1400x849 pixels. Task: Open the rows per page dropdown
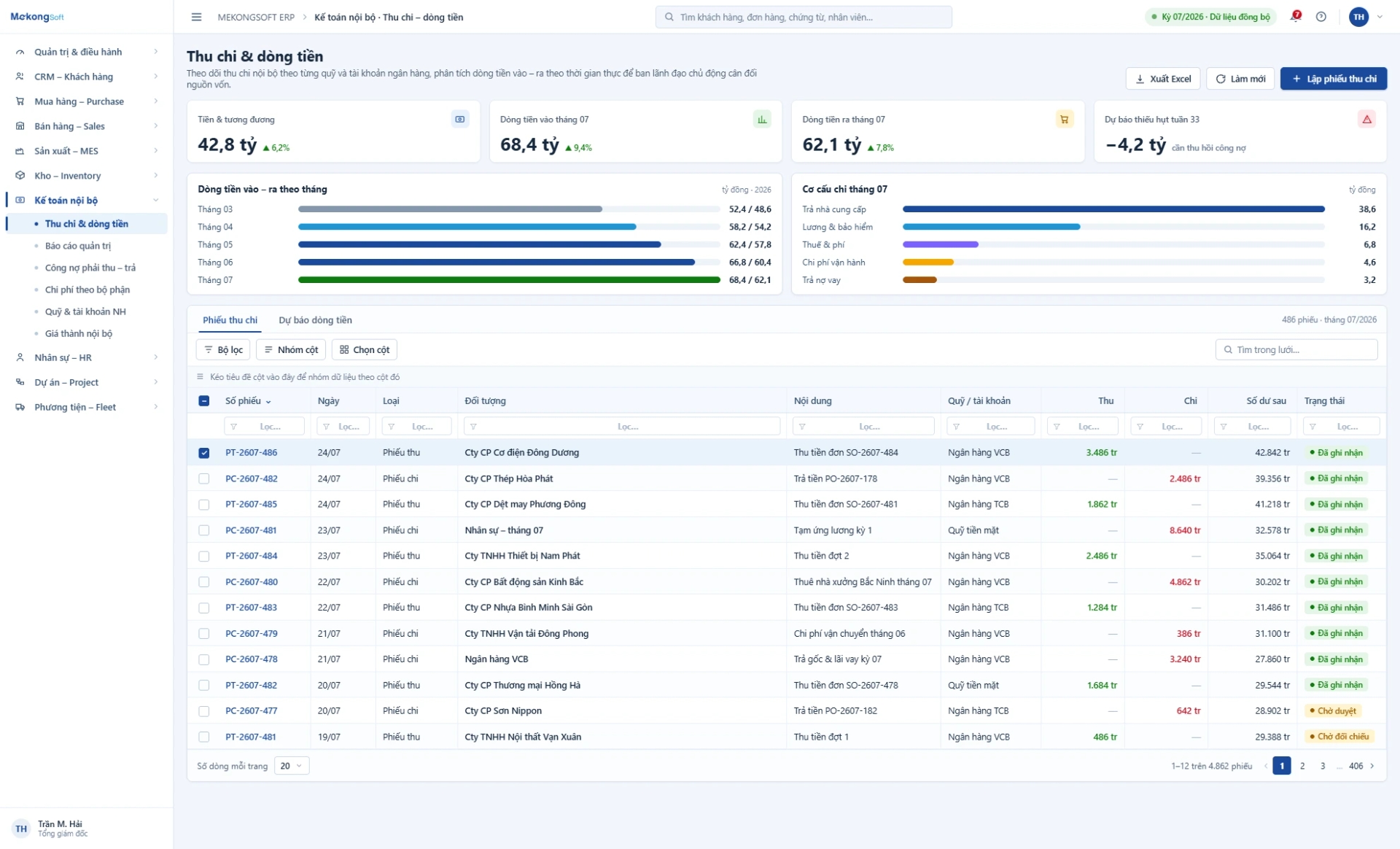[292, 766]
